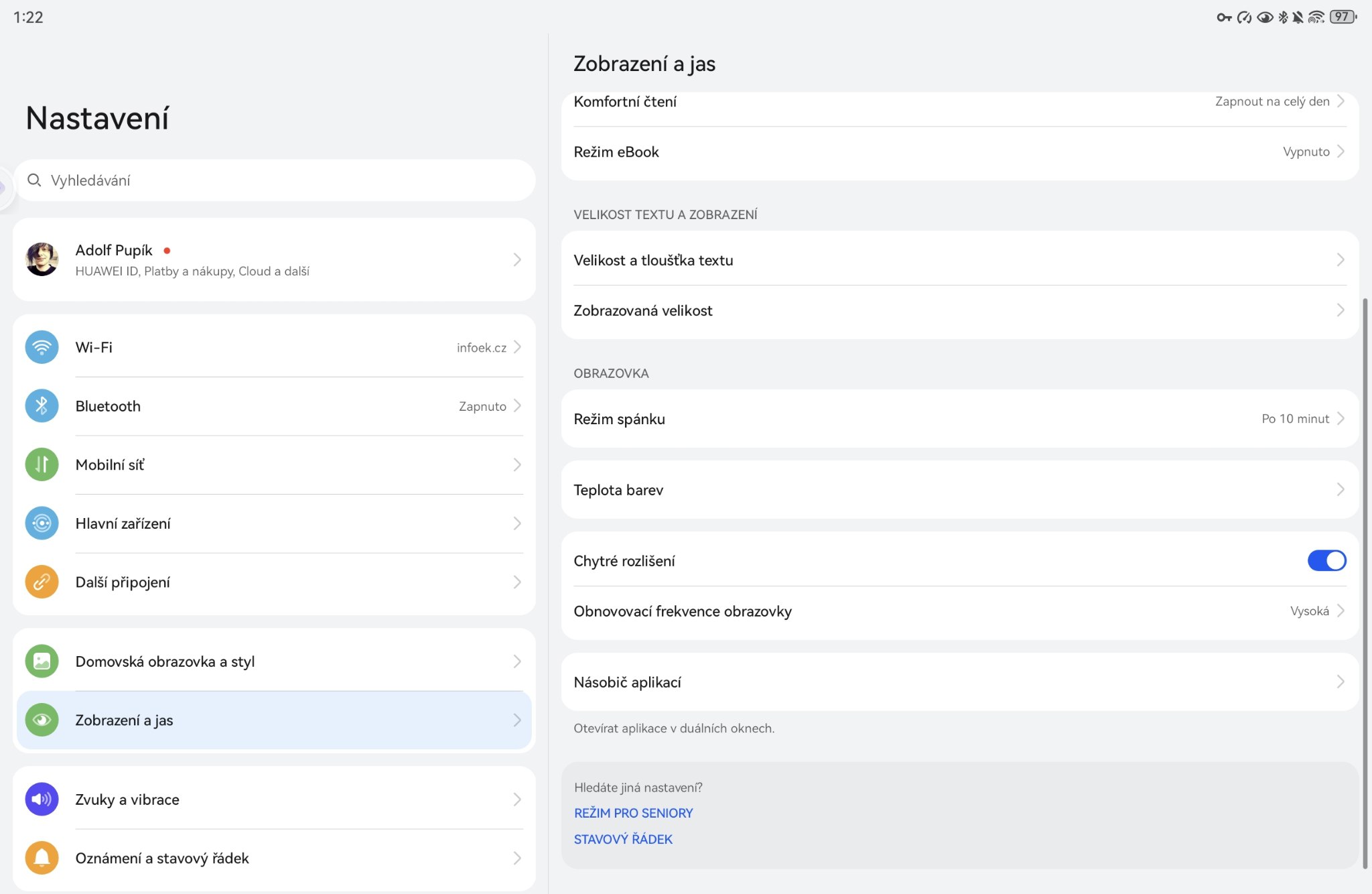This screenshot has width=1372, height=894.
Task: Open Adolf Pupík account profile picture
Action: [x=42, y=259]
